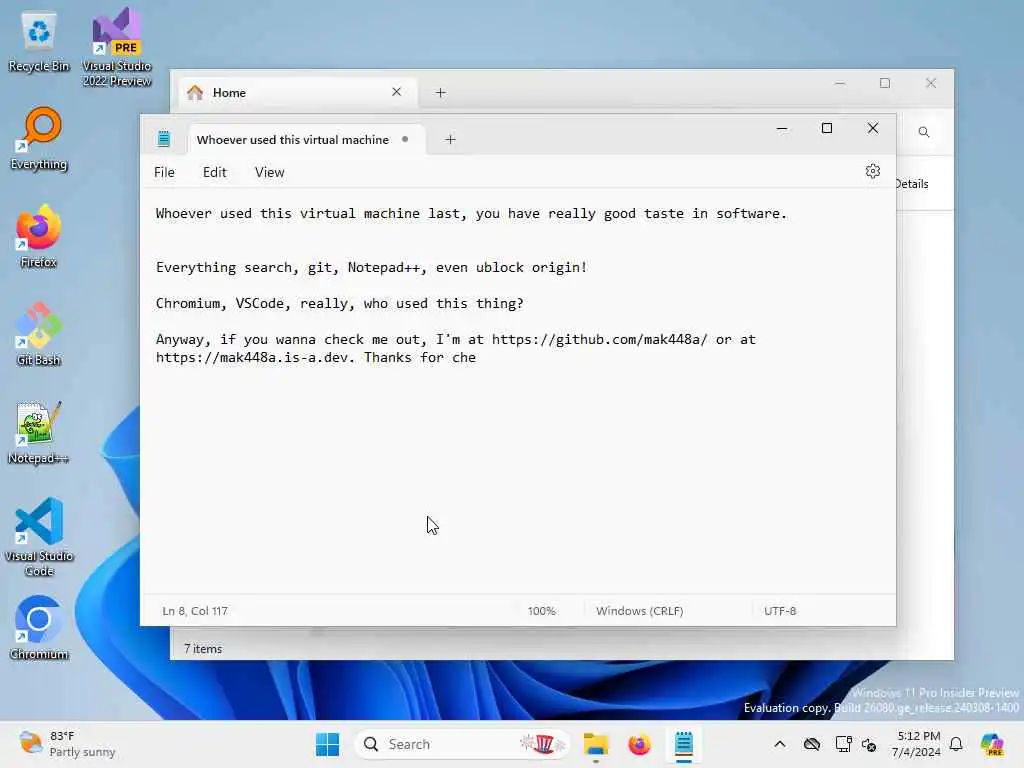Open Notepad settings gear
The height and width of the screenshot is (768, 1024).
click(x=872, y=171)
